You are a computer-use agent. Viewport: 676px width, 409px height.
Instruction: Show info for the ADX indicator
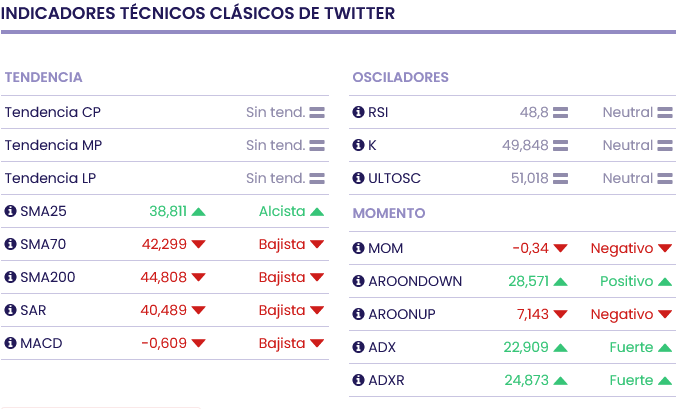(x=359, y=347)
